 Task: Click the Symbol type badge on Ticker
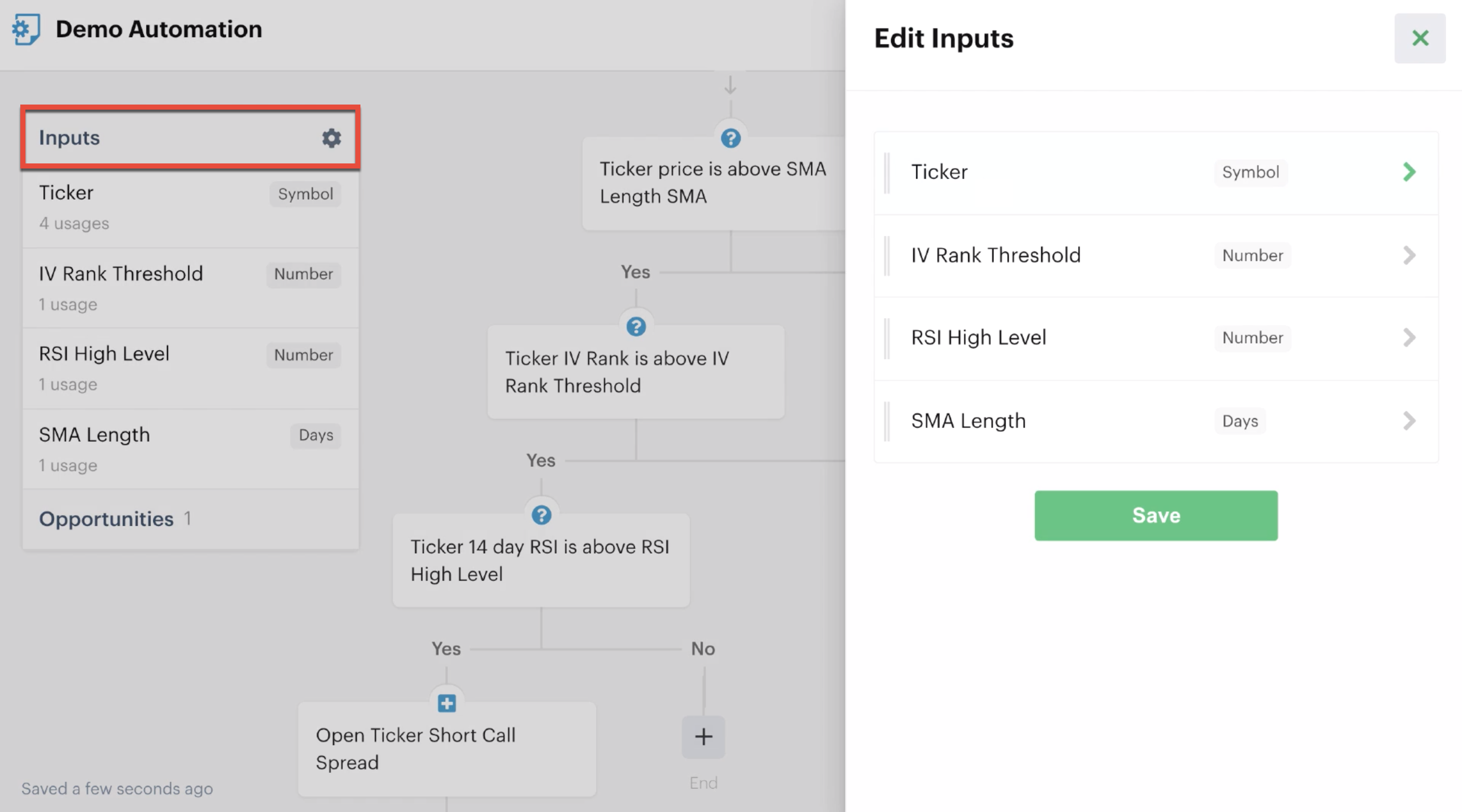click(305, 193)
